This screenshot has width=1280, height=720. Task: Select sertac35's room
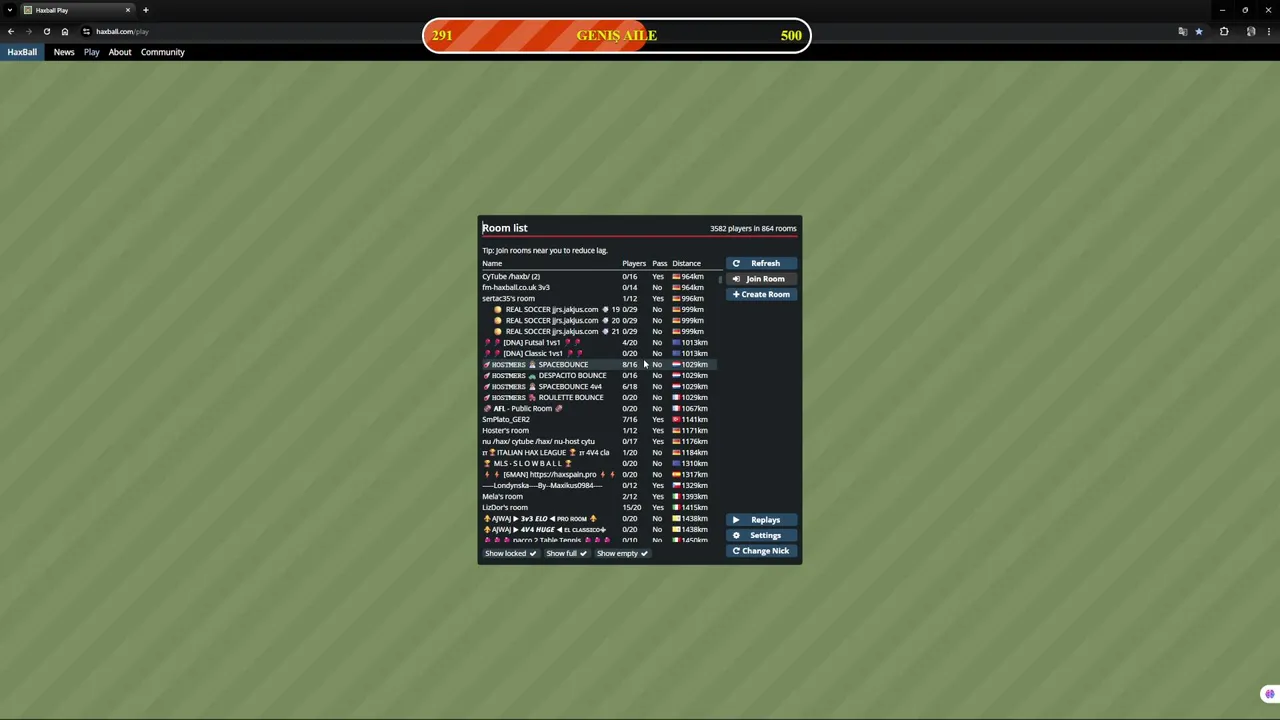click(598, 298)
